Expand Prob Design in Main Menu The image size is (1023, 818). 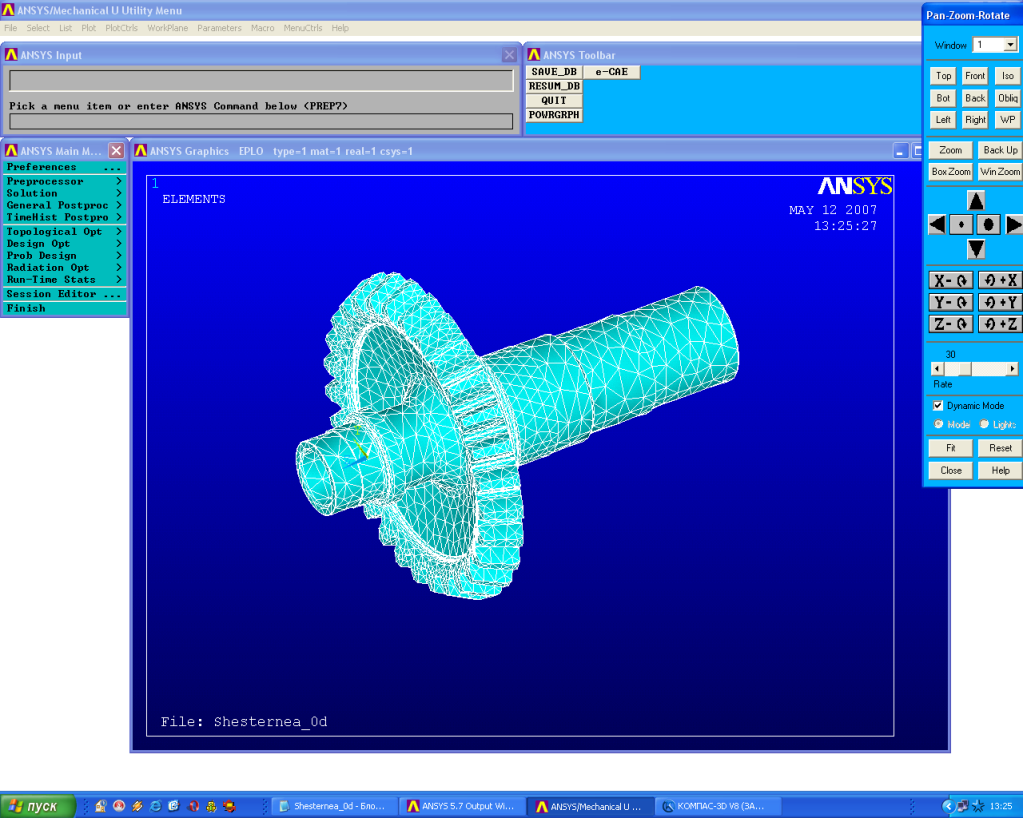[64, 256]
